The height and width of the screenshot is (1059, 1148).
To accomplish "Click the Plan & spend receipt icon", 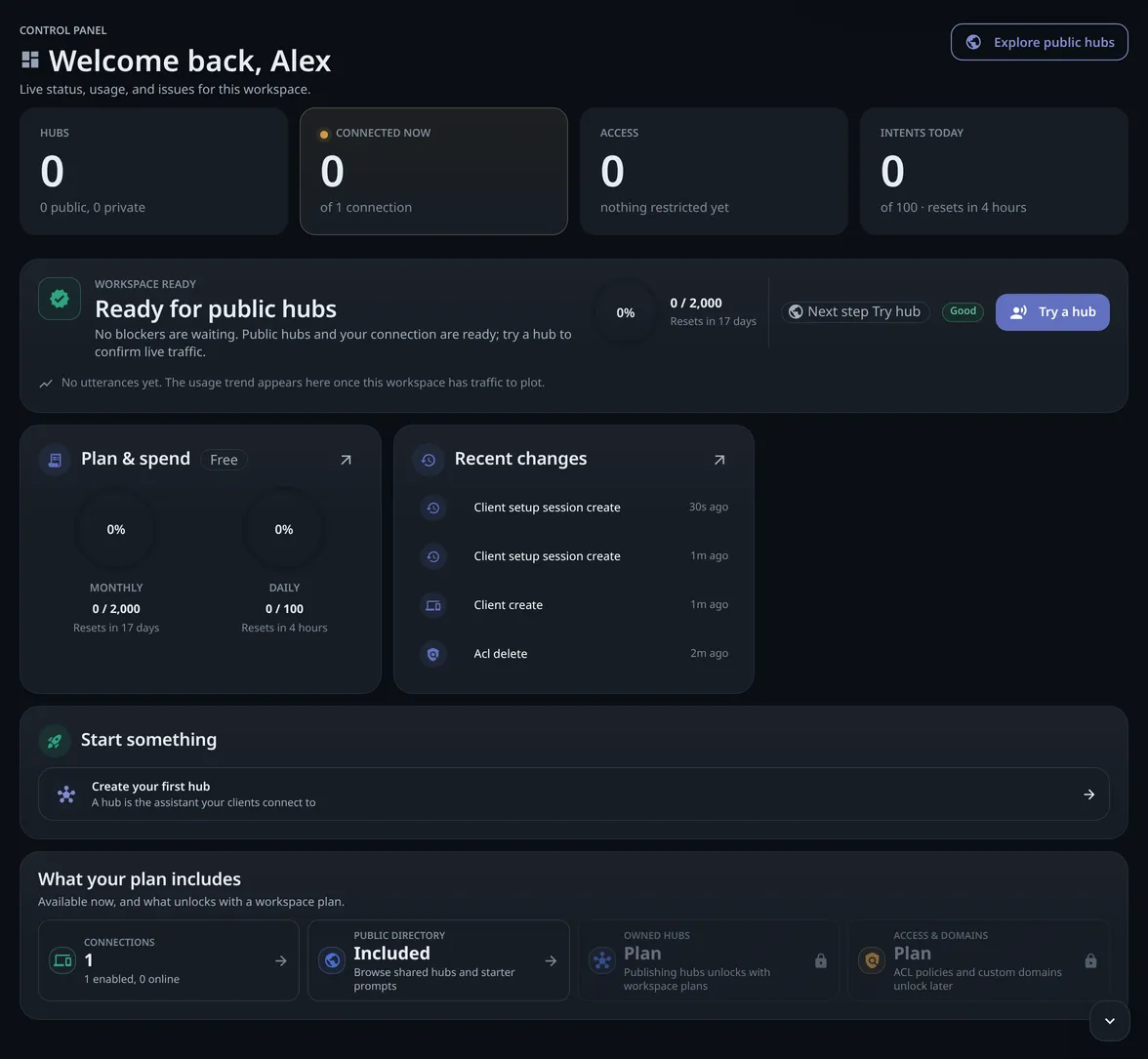I will pos(55,460).
